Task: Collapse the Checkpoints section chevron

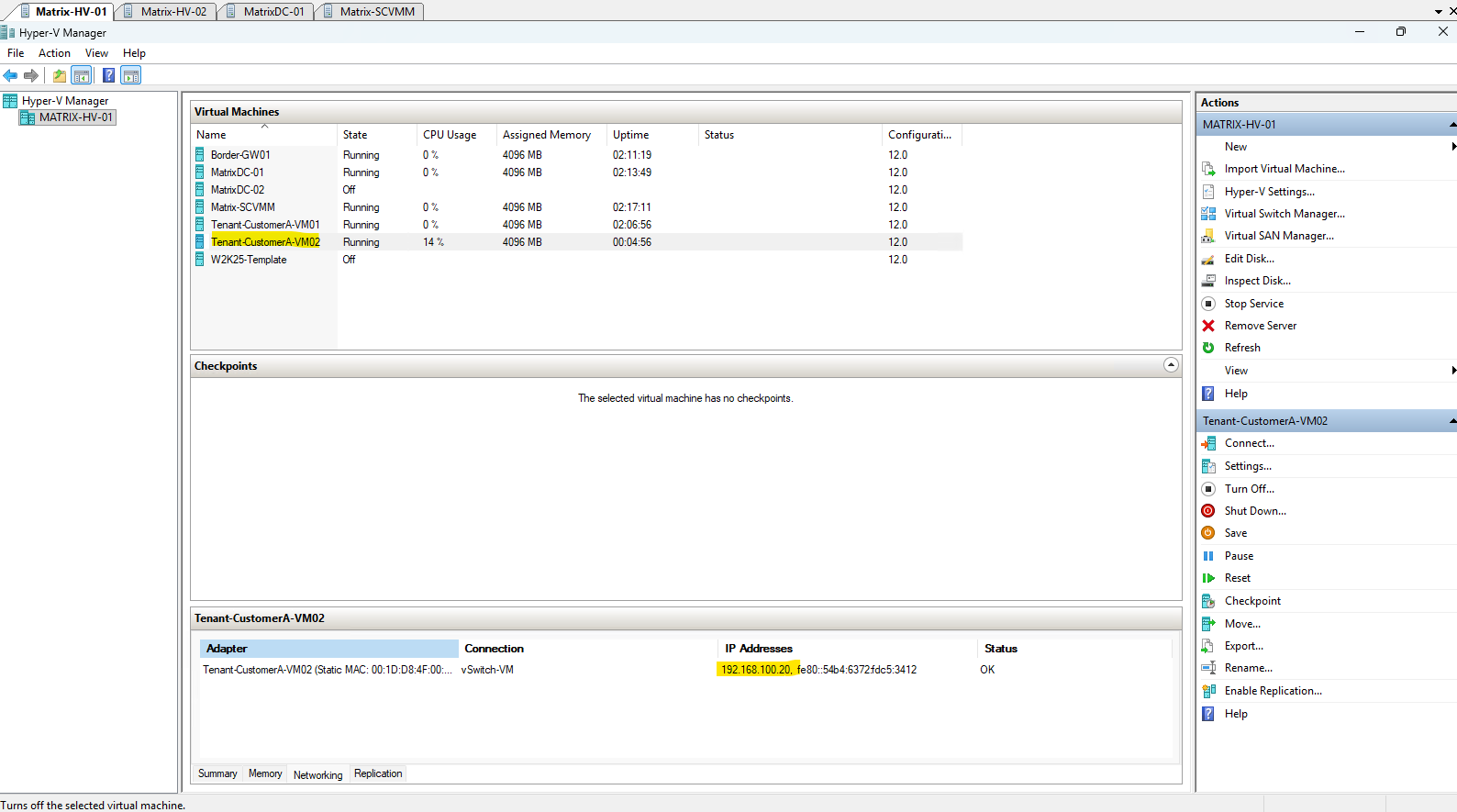Action: (1171, 365)
